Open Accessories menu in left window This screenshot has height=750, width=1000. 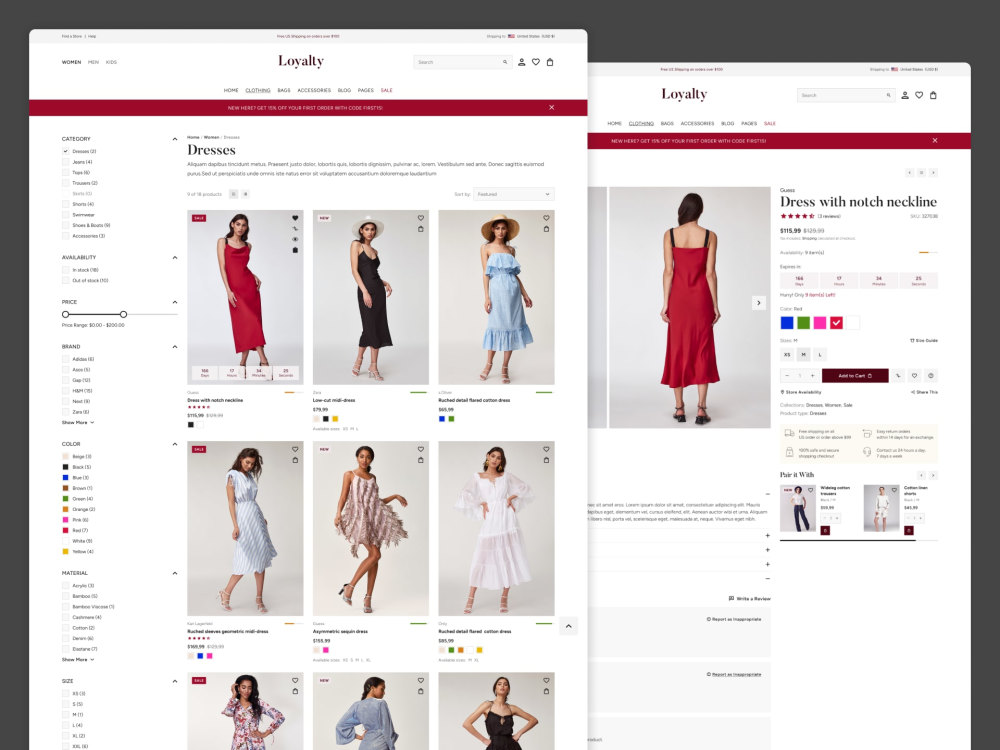[x=314, y=91]
